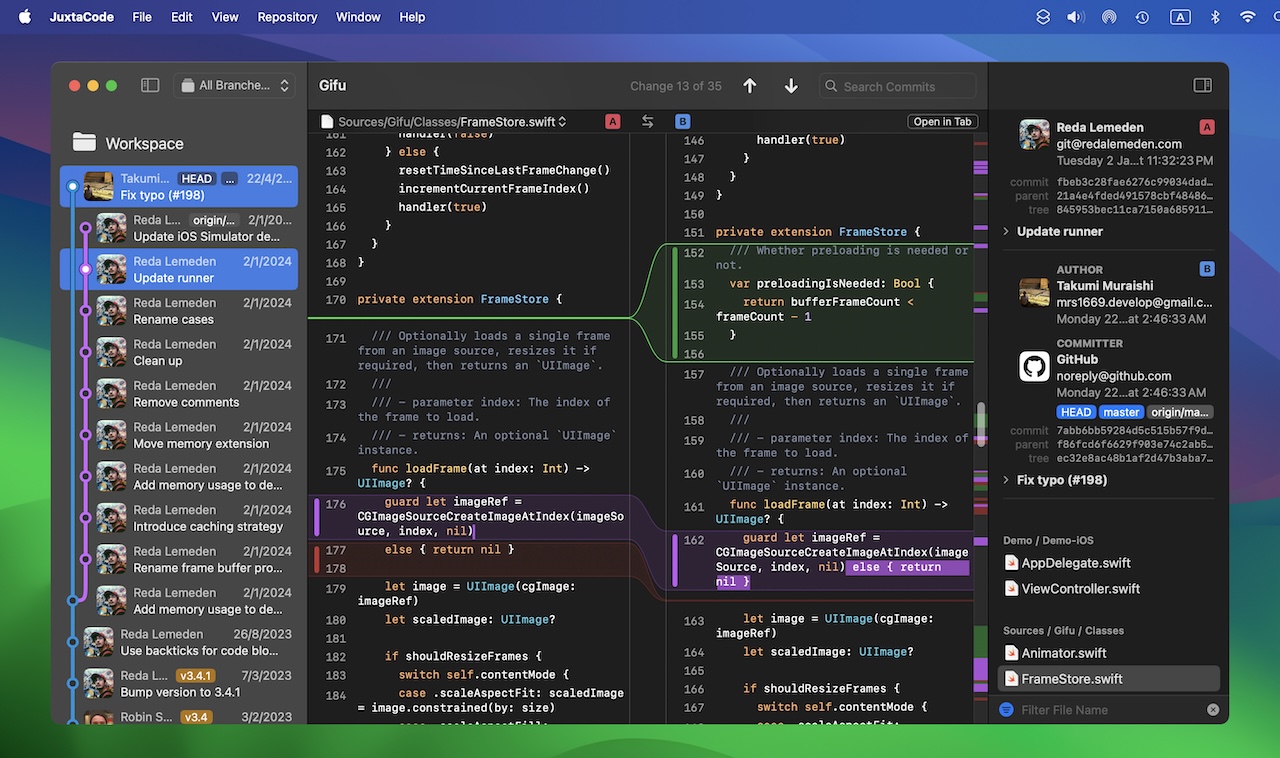This screenshot has width=1280, height=758.
Task: Open ViewController.swift in the file list
Action: 1072,589
